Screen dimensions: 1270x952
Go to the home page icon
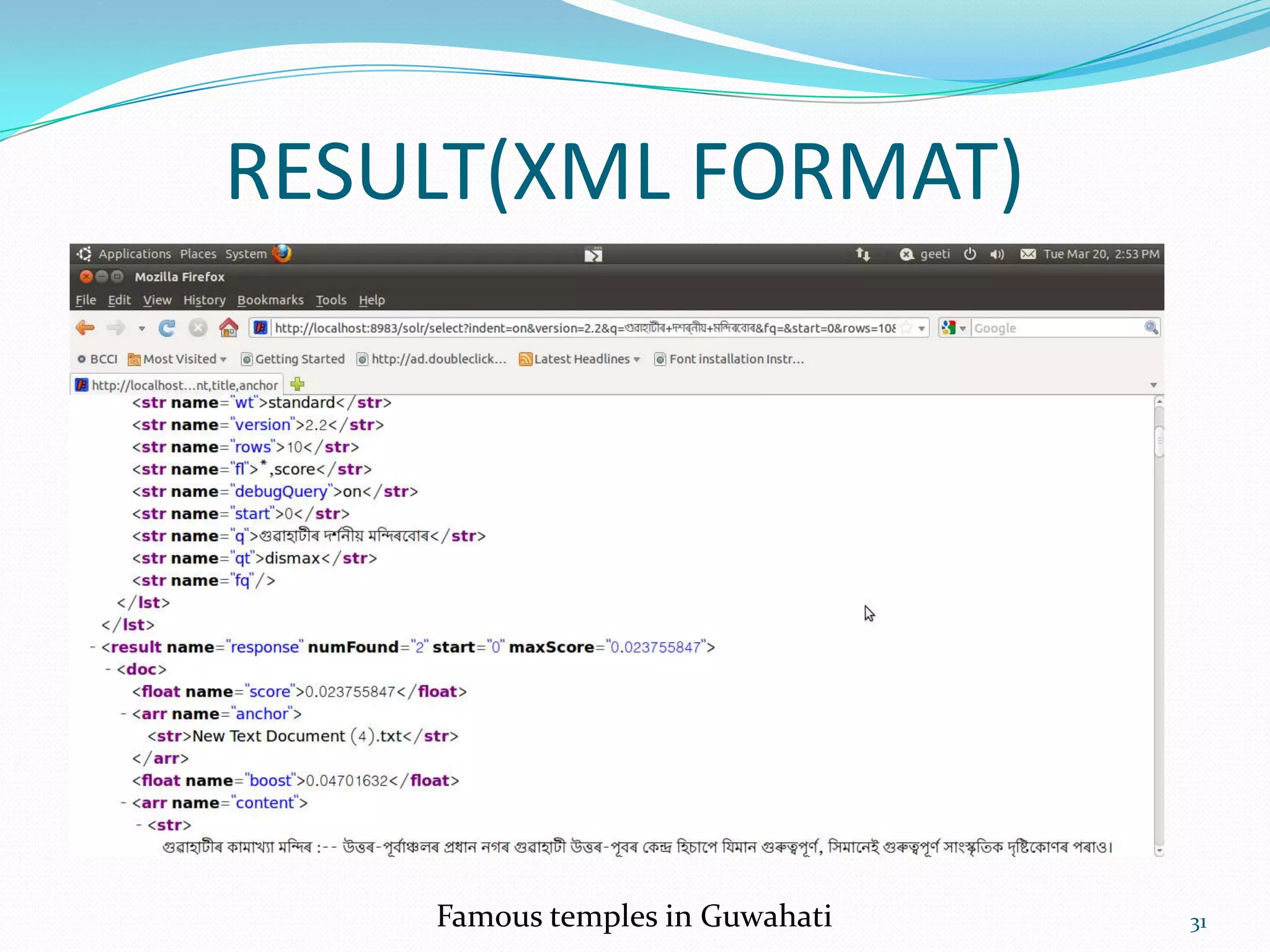229,327
